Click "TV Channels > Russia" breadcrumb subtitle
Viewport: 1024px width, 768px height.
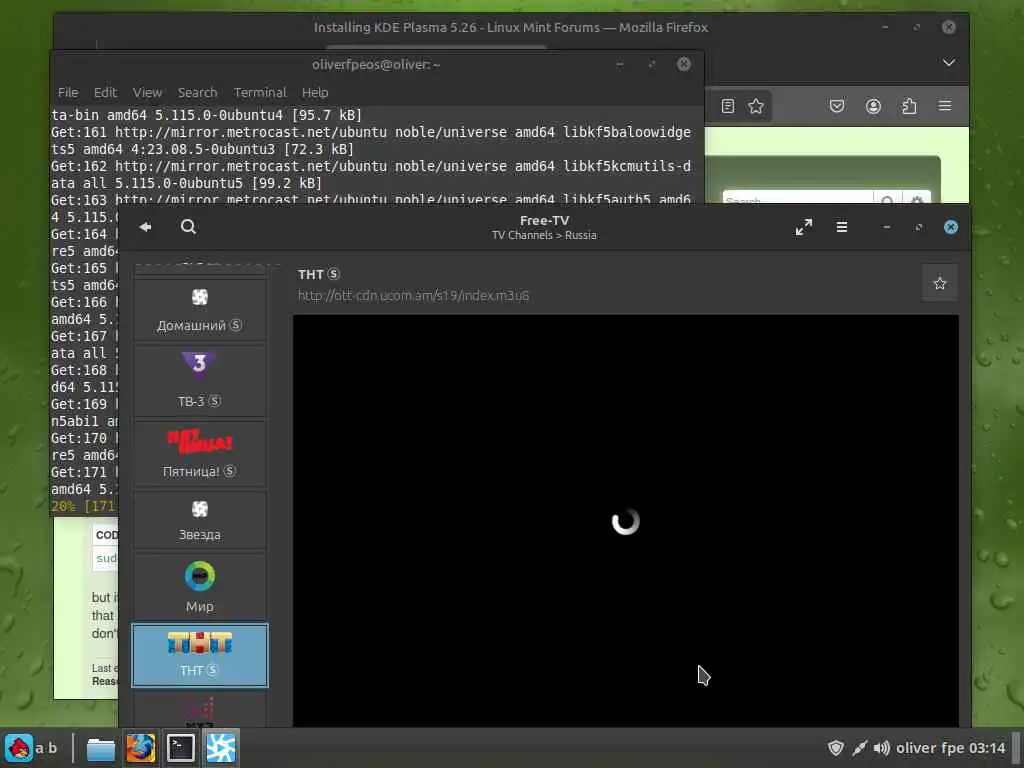point(544,235)
